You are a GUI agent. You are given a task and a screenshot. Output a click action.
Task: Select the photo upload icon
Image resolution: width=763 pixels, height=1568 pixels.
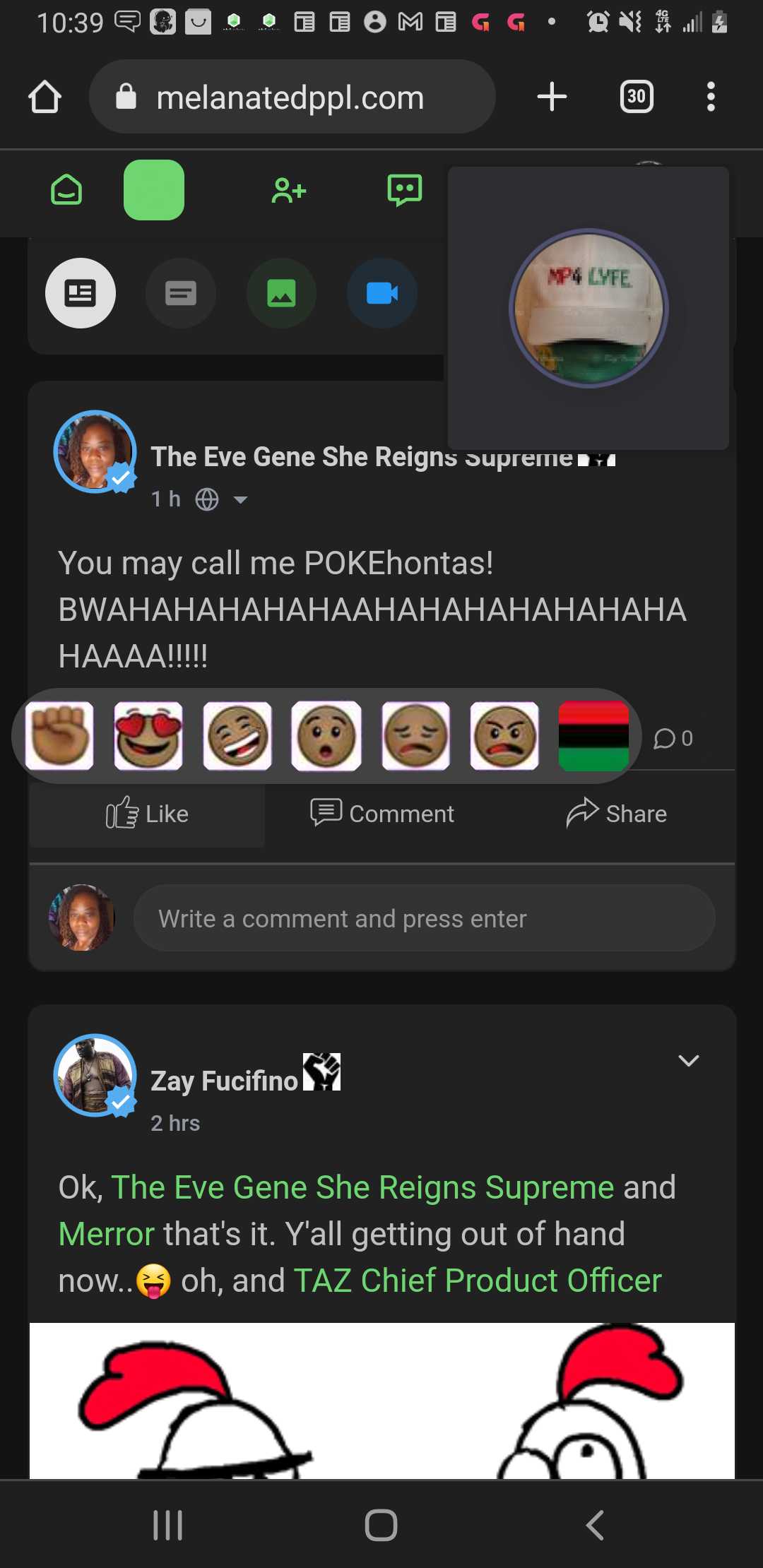tap(281, 293)
